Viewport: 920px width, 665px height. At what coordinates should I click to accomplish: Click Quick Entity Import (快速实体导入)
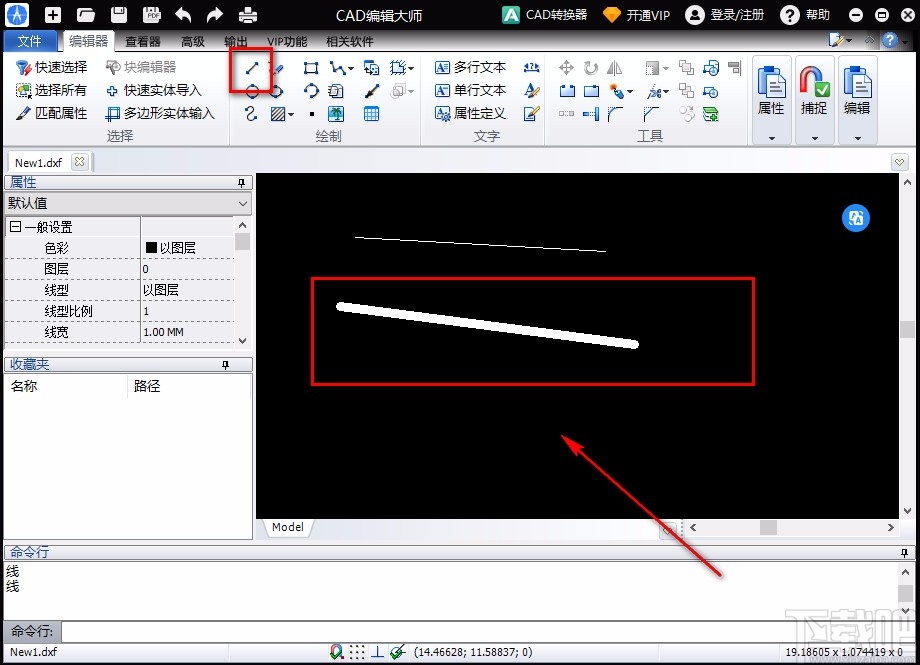(154, 90)
